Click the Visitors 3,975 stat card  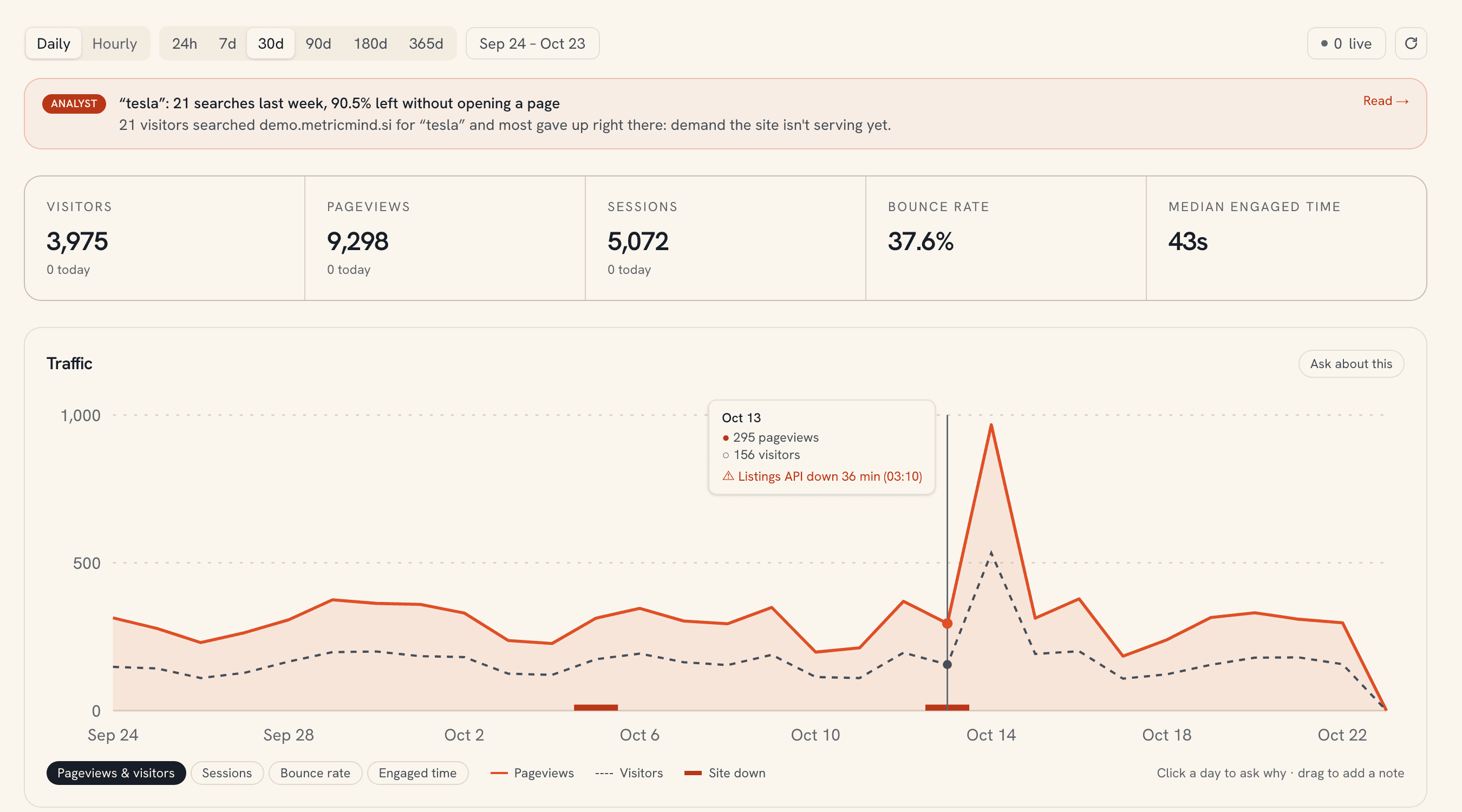165,238
